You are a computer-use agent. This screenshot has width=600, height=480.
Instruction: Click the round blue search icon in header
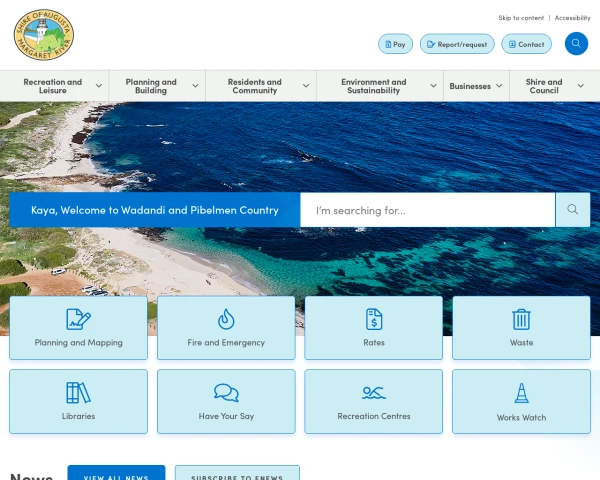coord(576,44)
